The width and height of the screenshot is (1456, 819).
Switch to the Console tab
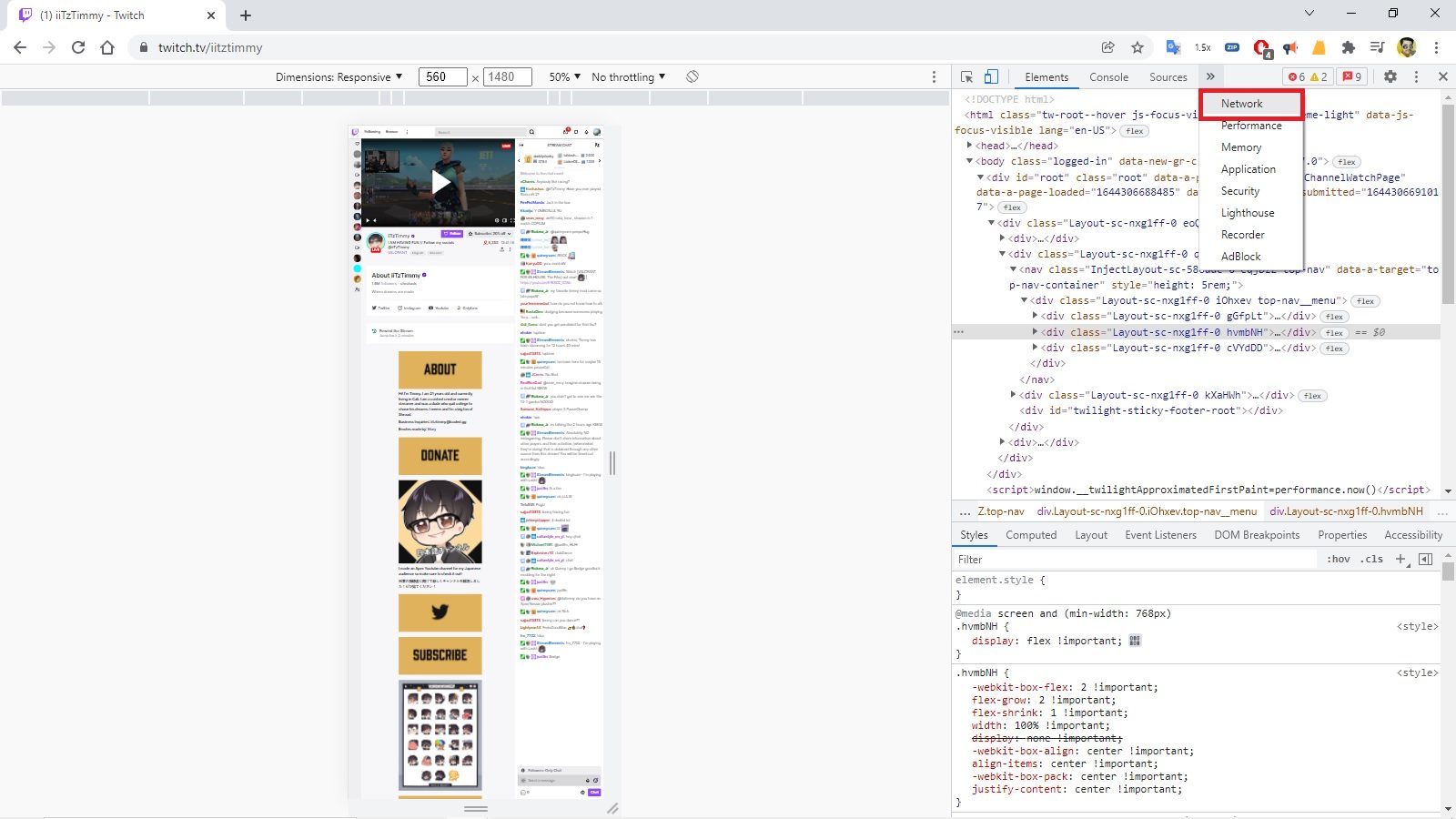click(1108, 77)
